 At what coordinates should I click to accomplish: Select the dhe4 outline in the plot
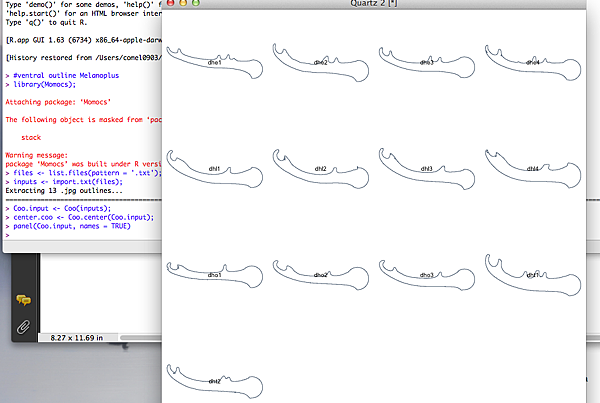(533, 62)
